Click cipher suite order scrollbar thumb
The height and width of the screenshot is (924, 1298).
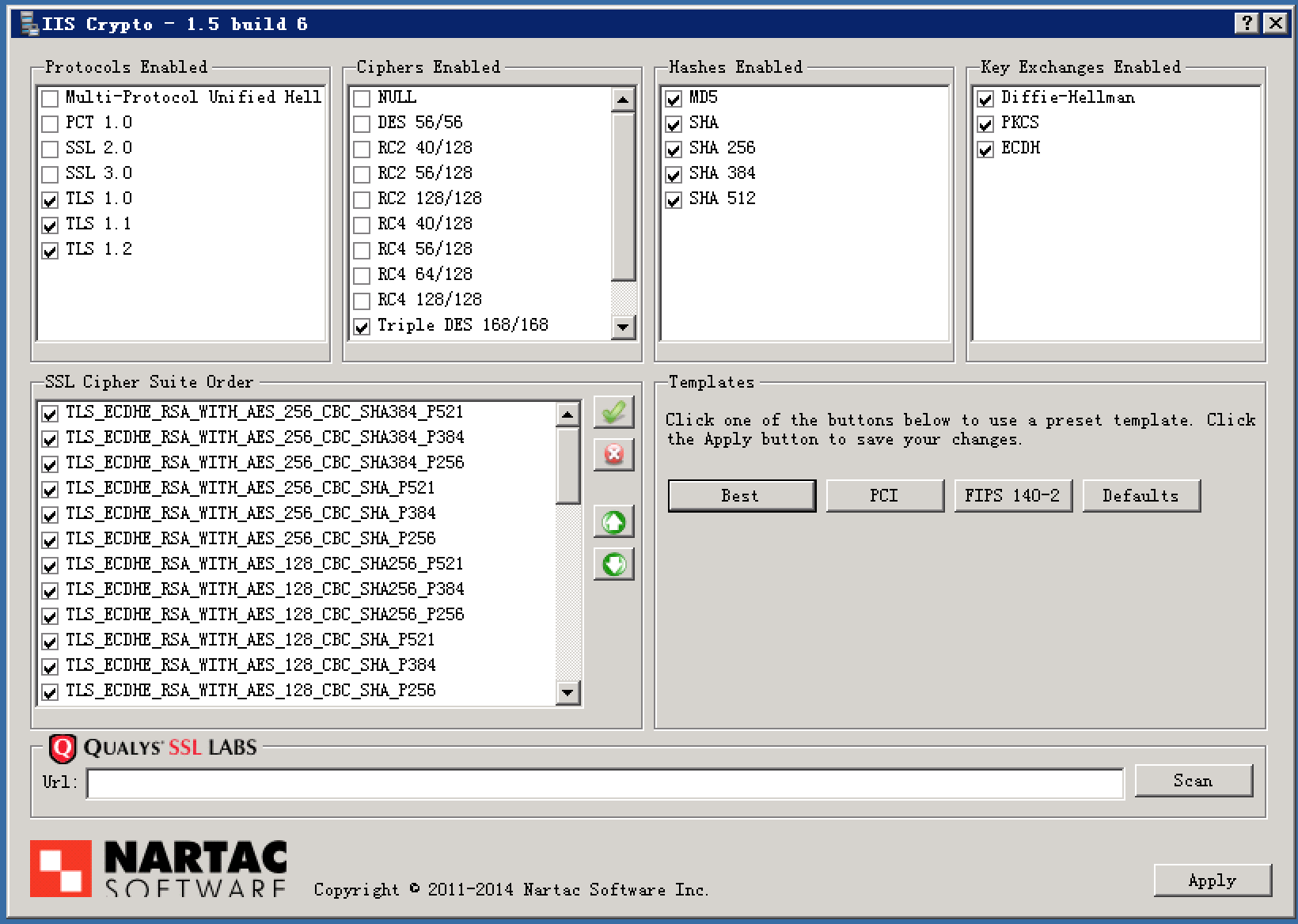[x=568, y=465]
